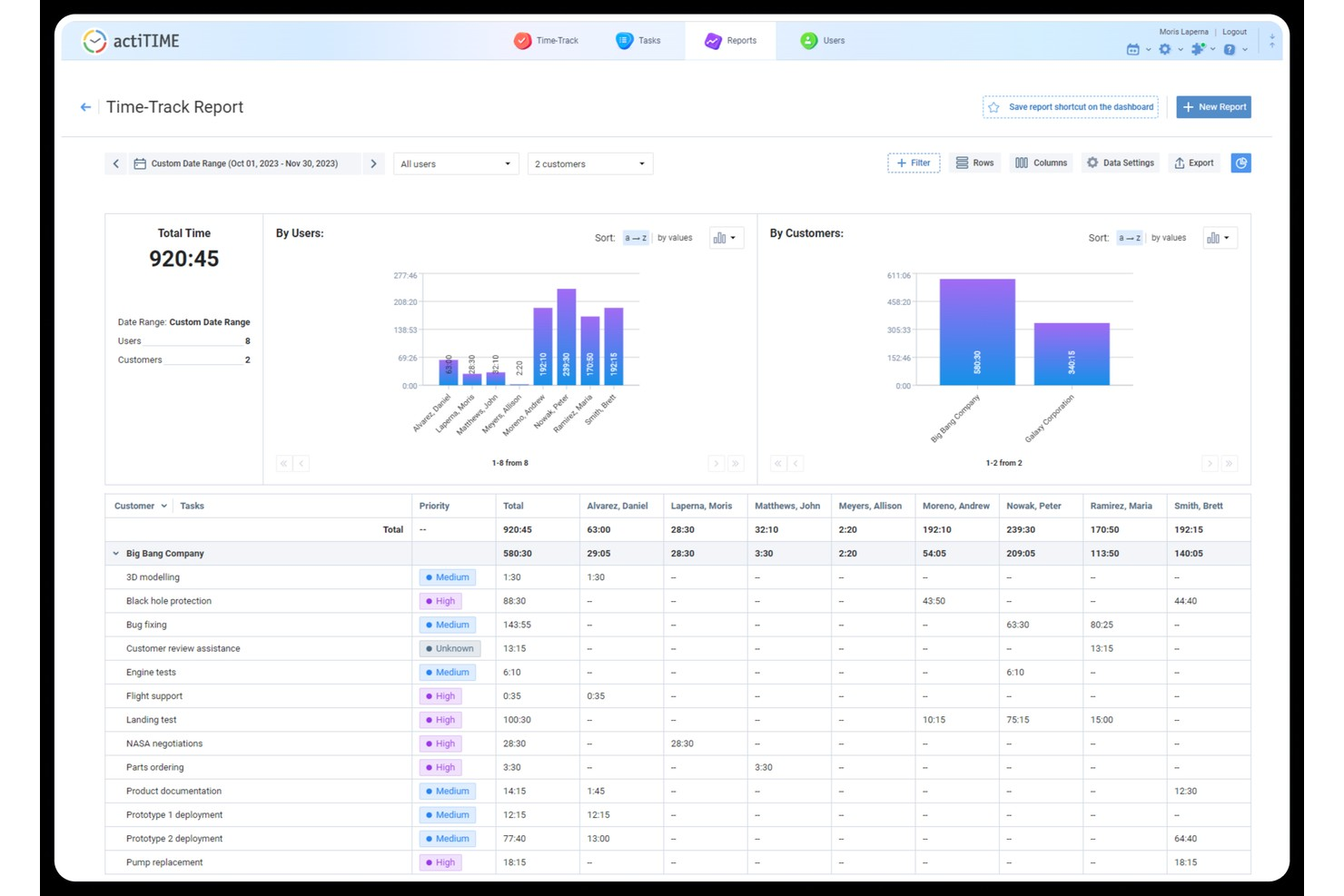The image size is (1344, 896).
Task: Open the settings gear in header
Action: click(1164, 50)
